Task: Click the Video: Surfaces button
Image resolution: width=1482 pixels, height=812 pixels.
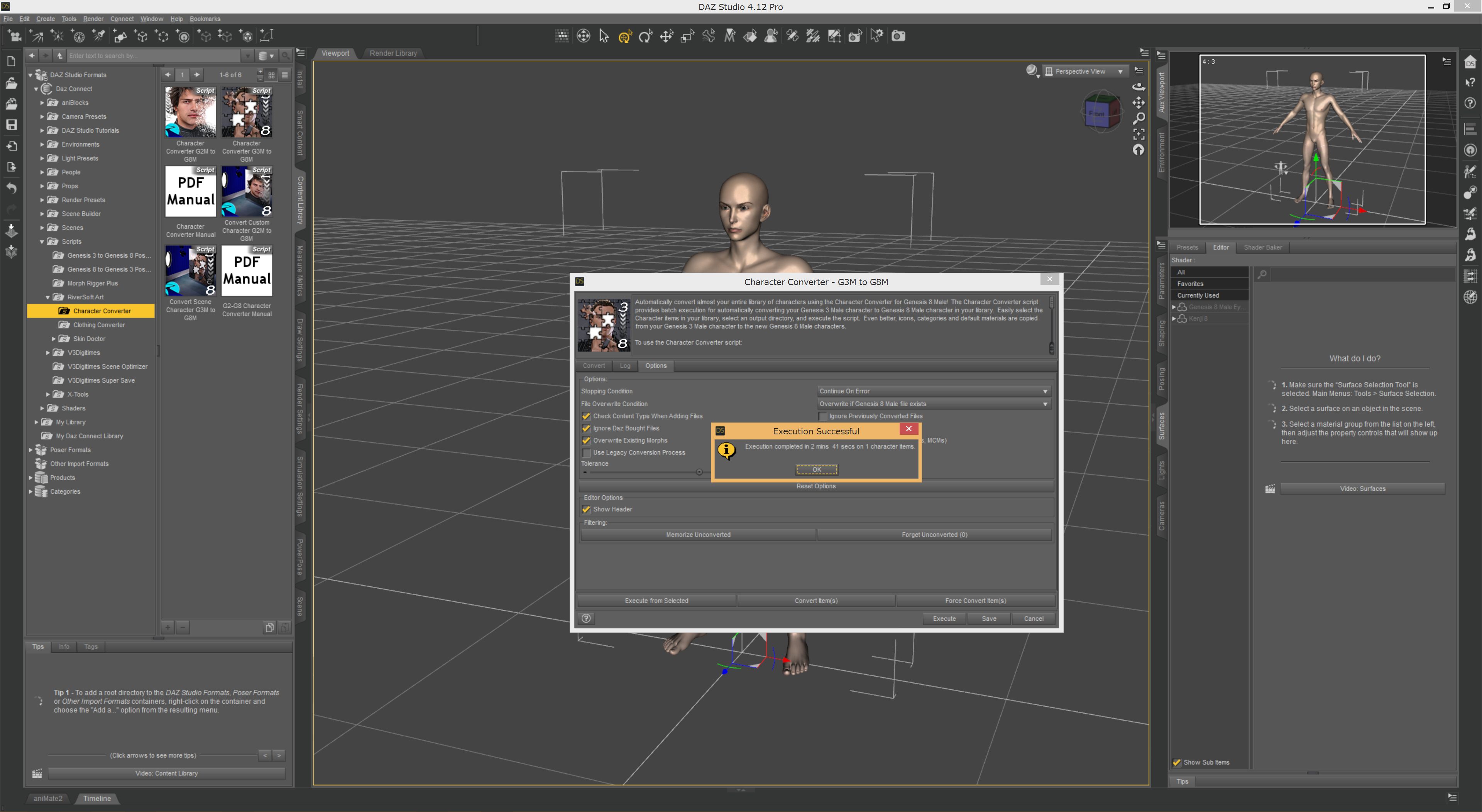Action: coord(1362,489)
